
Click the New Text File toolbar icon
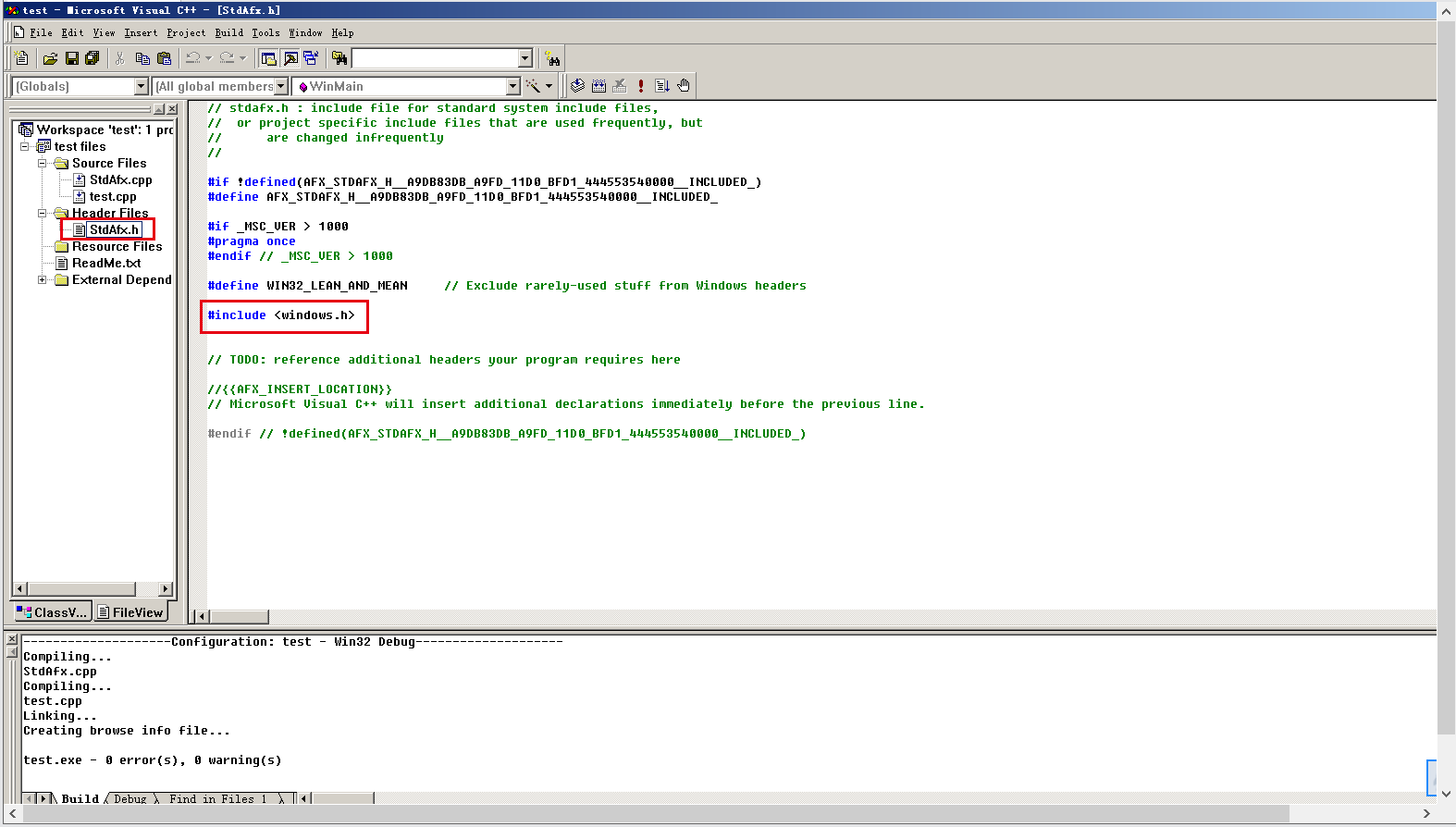22,58
